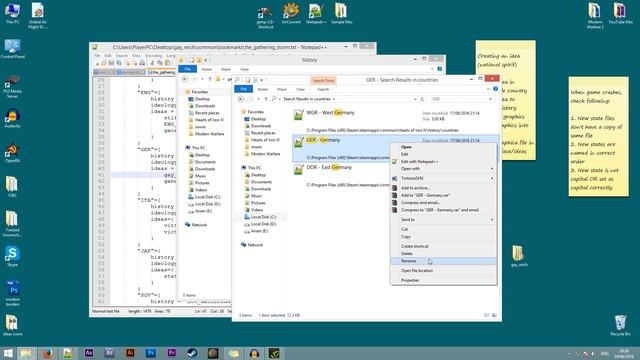Go up one folder in search results window
This screenshot has height=360, width=640.
click(x=266, y=99)
